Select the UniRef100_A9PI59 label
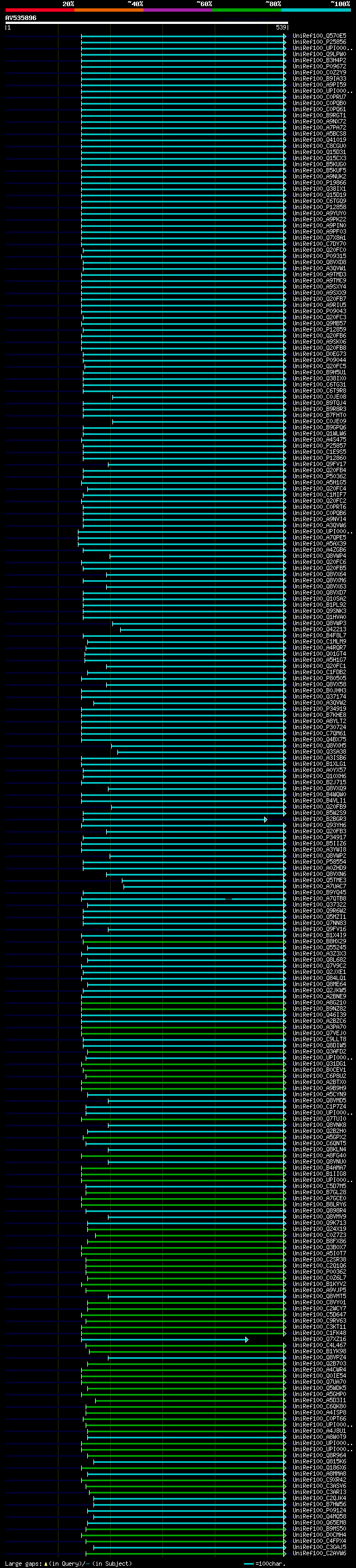The image size is (356, 1568). [x=319, y=85]
